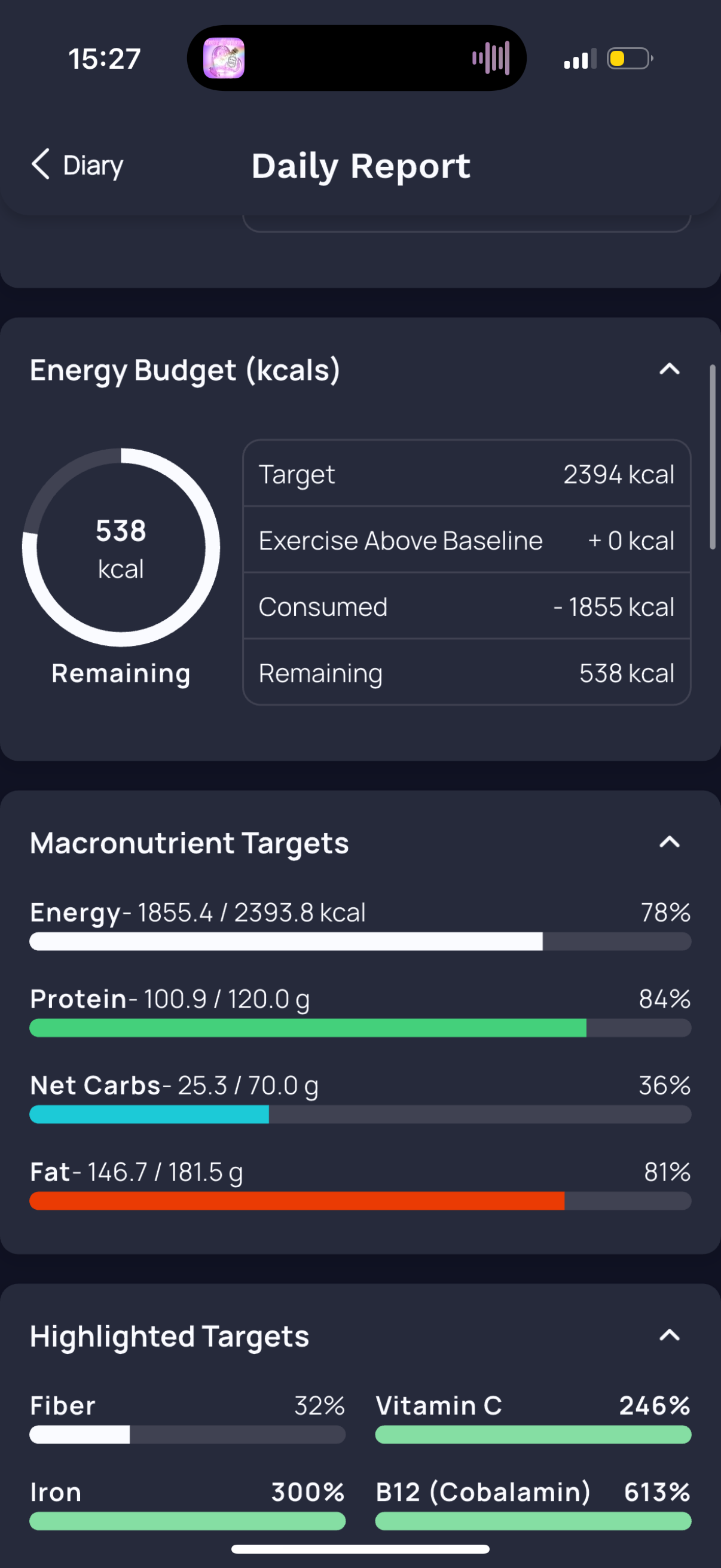The height and width of the screenshot is (1568, 721).
Task: Tap the audio waveform icon in Dynamic Island
Action: pyautogui.click(x=490, y=59)
